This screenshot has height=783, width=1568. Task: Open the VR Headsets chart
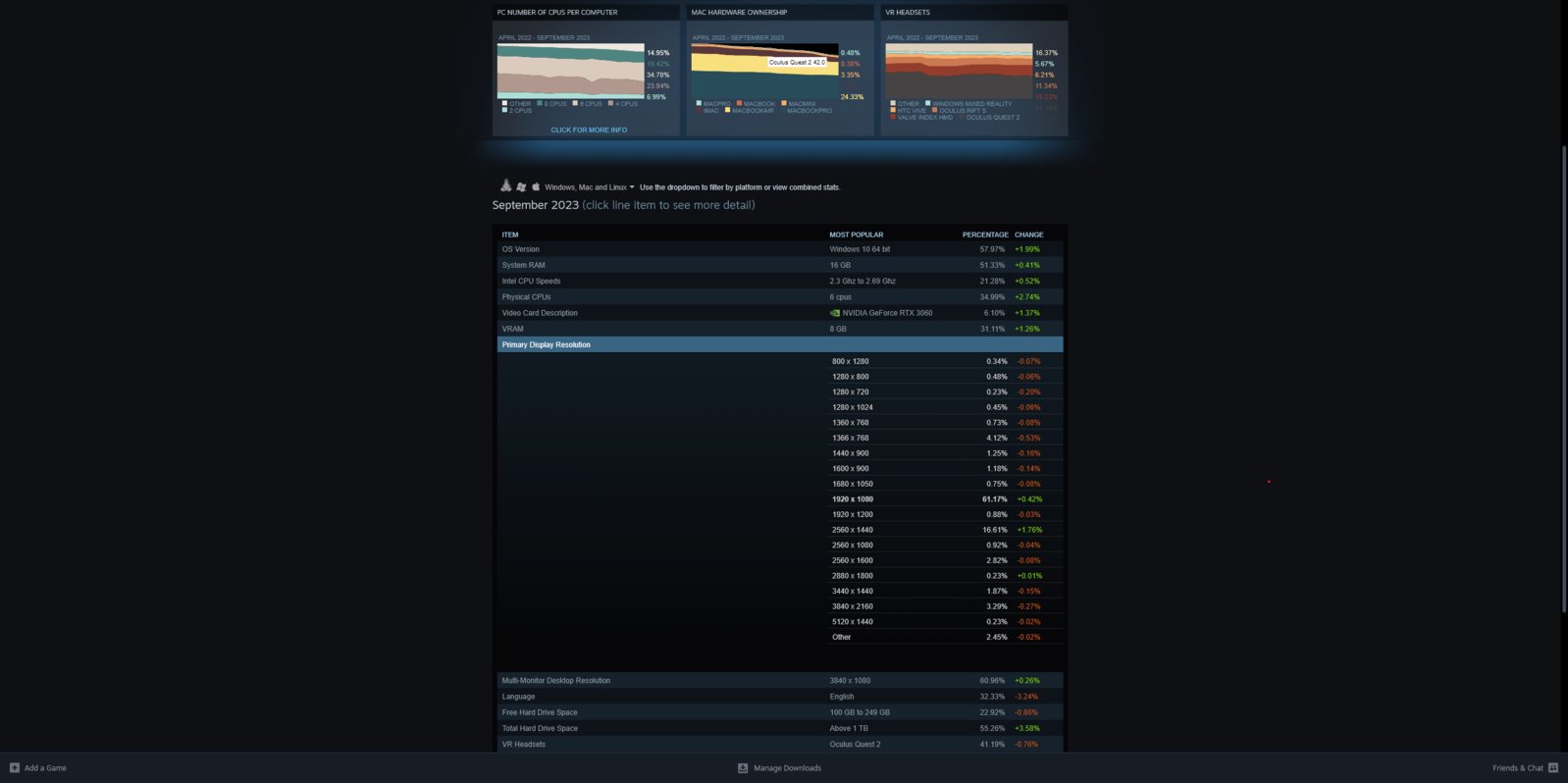click(974, 70)
